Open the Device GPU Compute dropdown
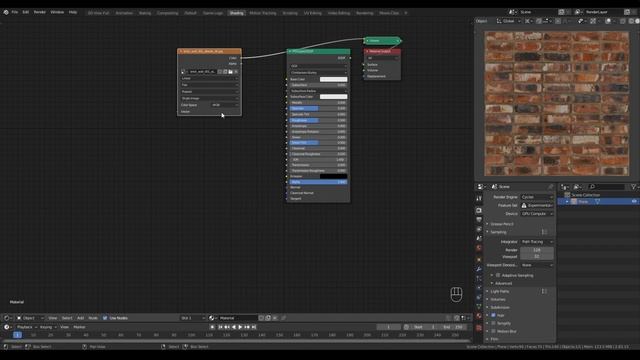Viewport: 640px width, 360px height. 537,213
